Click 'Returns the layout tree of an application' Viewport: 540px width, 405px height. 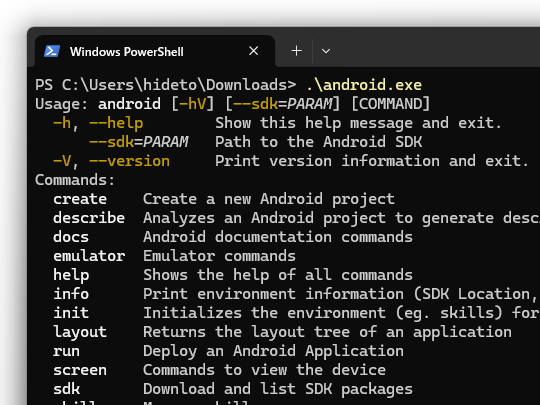[x=327, y=332]
